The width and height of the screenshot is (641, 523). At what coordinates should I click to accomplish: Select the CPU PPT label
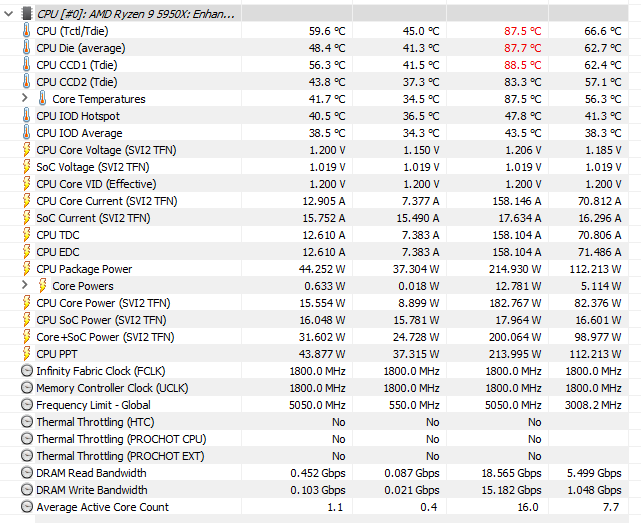[x=57, y=354]
